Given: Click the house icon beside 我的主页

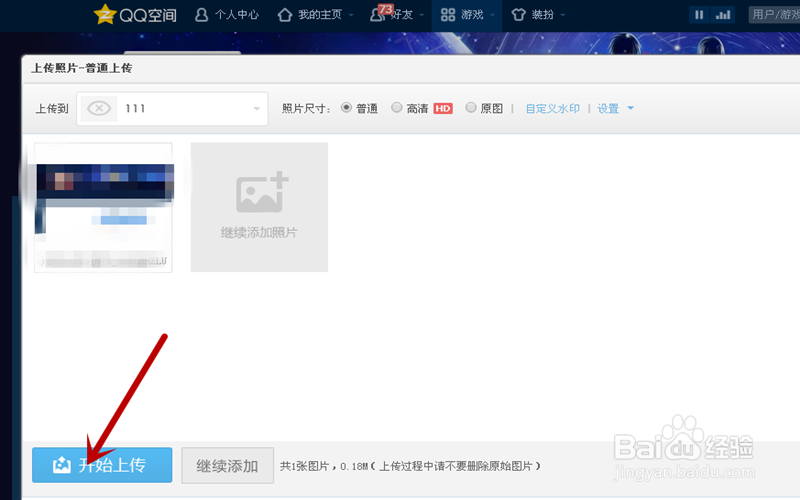Looking at the screenshot, I should tap(285, 15).
